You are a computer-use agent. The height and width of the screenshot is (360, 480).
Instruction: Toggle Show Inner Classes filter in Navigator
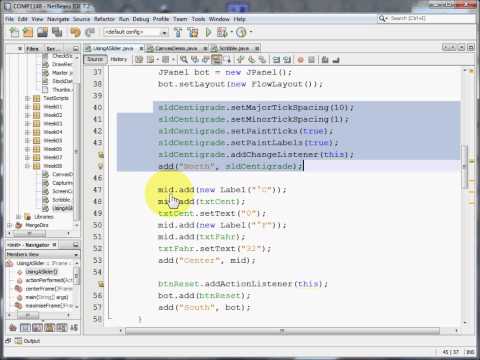[62, 328]
